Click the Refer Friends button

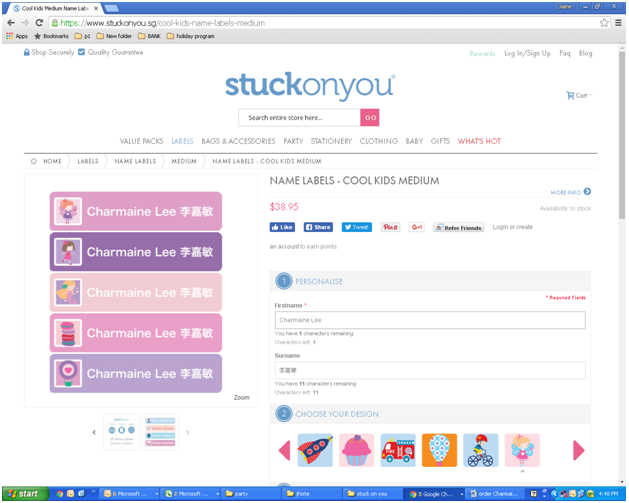coord(459,227)
